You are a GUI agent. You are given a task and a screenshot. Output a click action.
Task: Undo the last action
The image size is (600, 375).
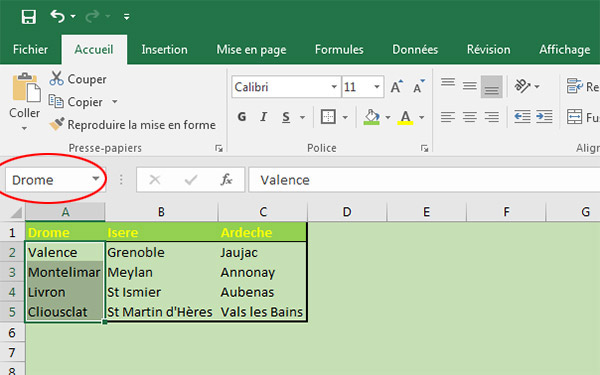[57, 16]
